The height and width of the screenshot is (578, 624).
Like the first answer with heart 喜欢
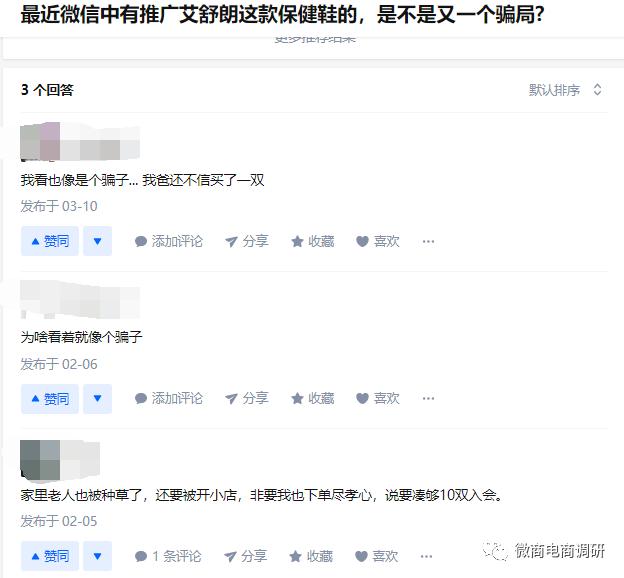tap(378, 241)
